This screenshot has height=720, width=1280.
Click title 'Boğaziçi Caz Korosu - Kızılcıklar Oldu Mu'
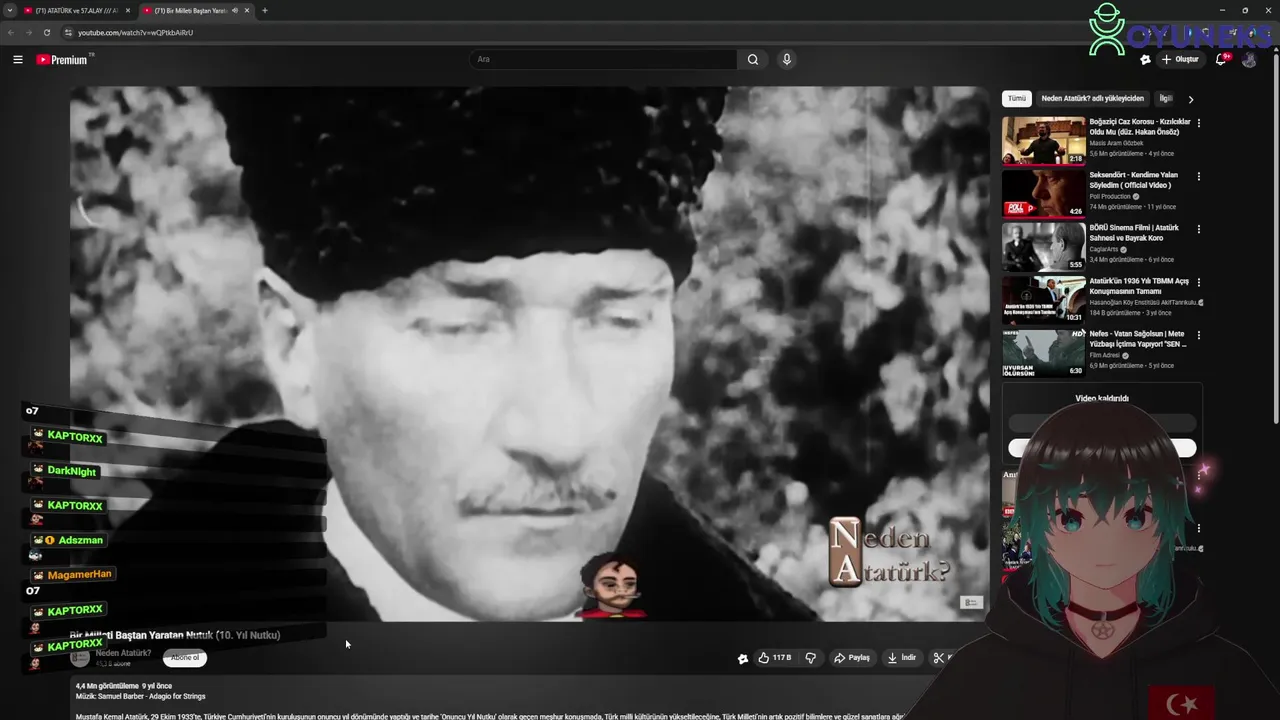pos(1140,127)
